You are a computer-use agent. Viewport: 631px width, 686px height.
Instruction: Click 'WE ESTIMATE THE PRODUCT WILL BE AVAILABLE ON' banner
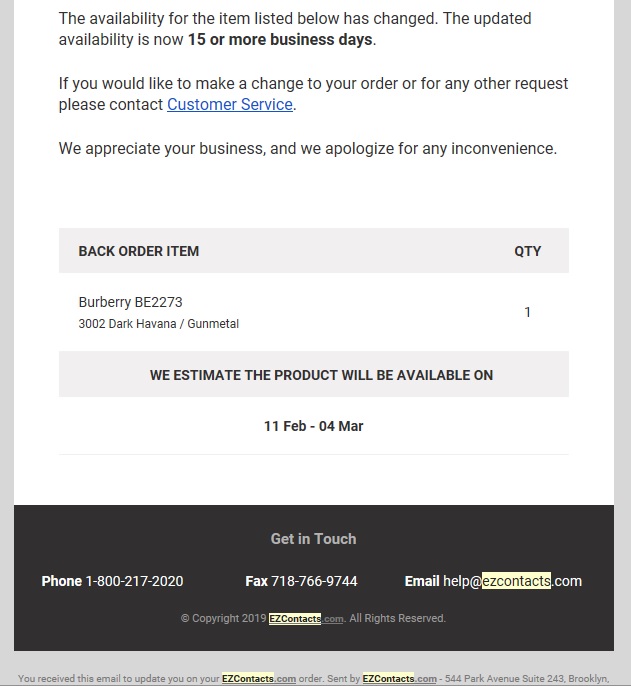[x=321, y=375]
